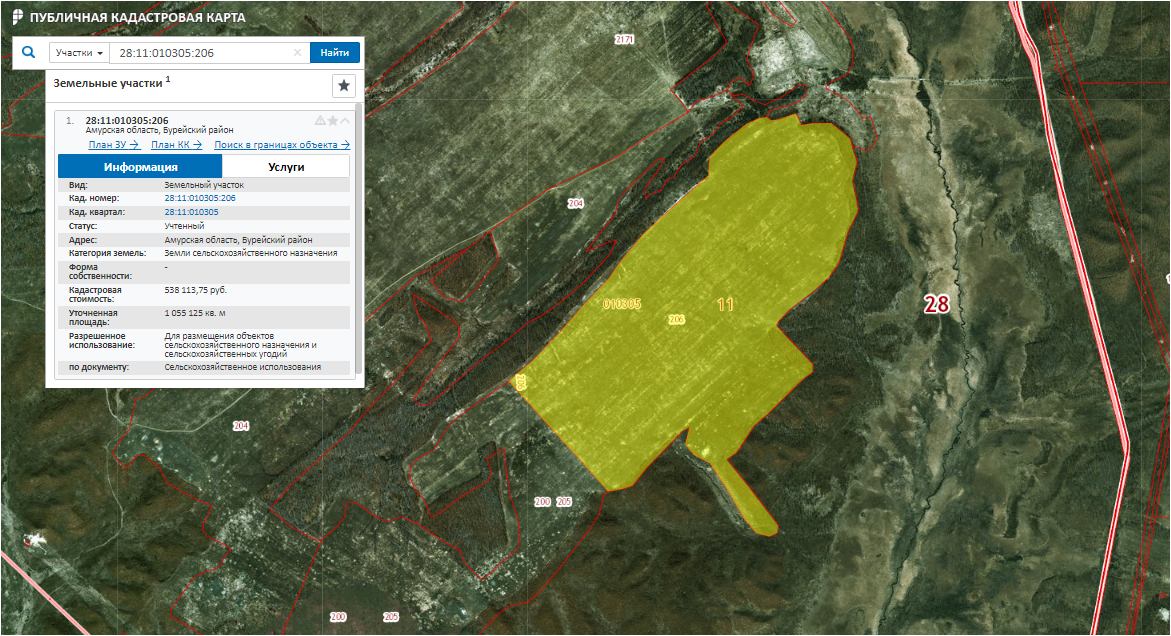Open the Участки search type dropdown

tap(79, 52)
